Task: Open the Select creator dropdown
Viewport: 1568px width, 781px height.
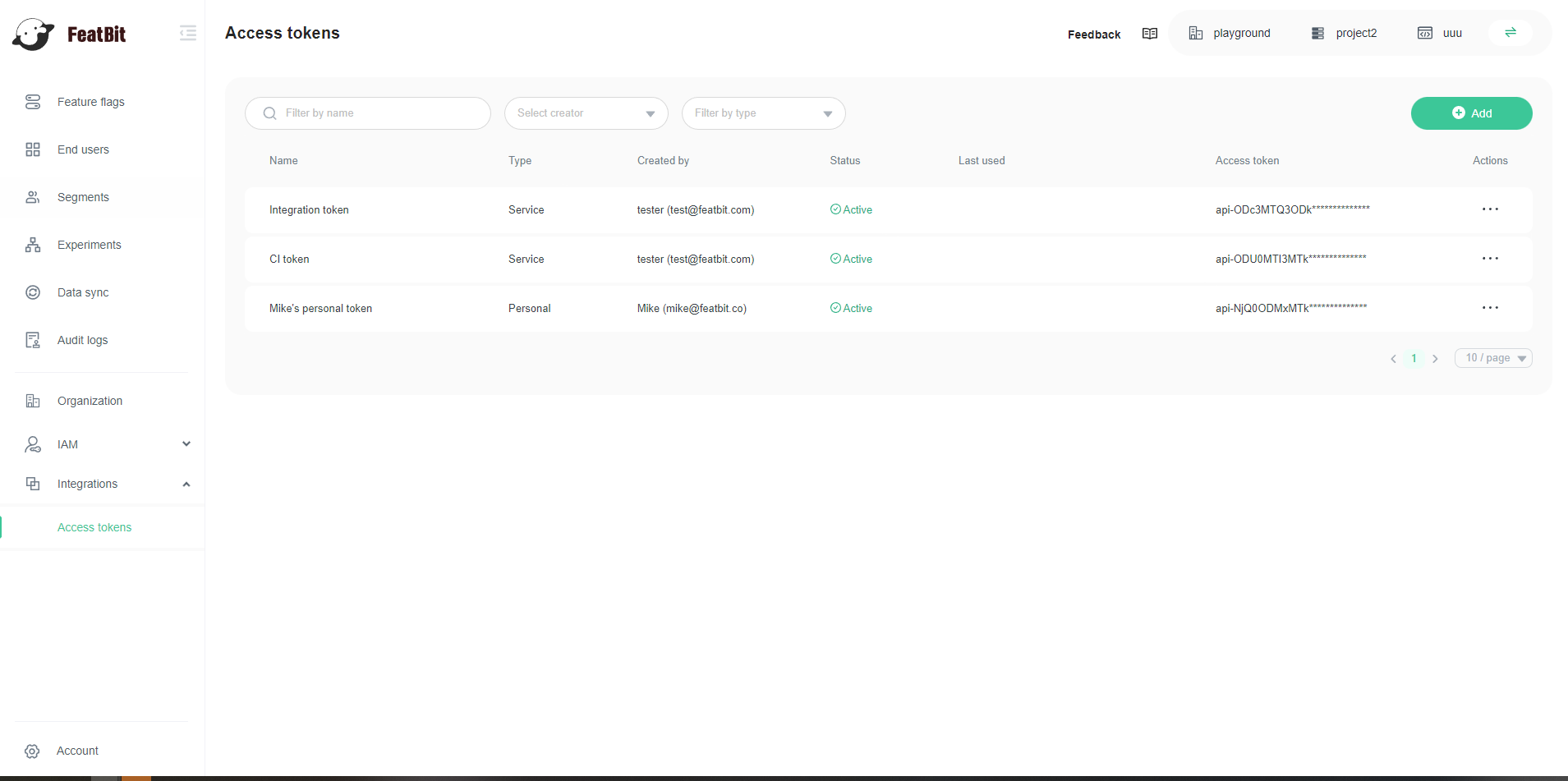Action: point(586,113)
